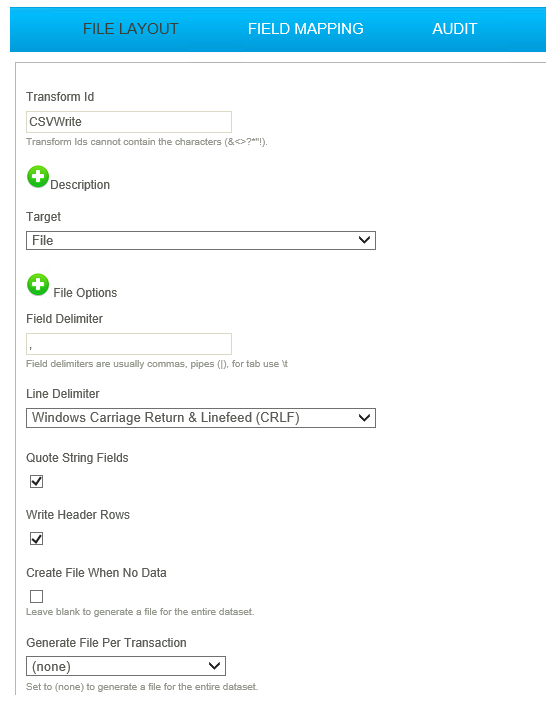Click the Target dropdown arrow

point(365,240)
